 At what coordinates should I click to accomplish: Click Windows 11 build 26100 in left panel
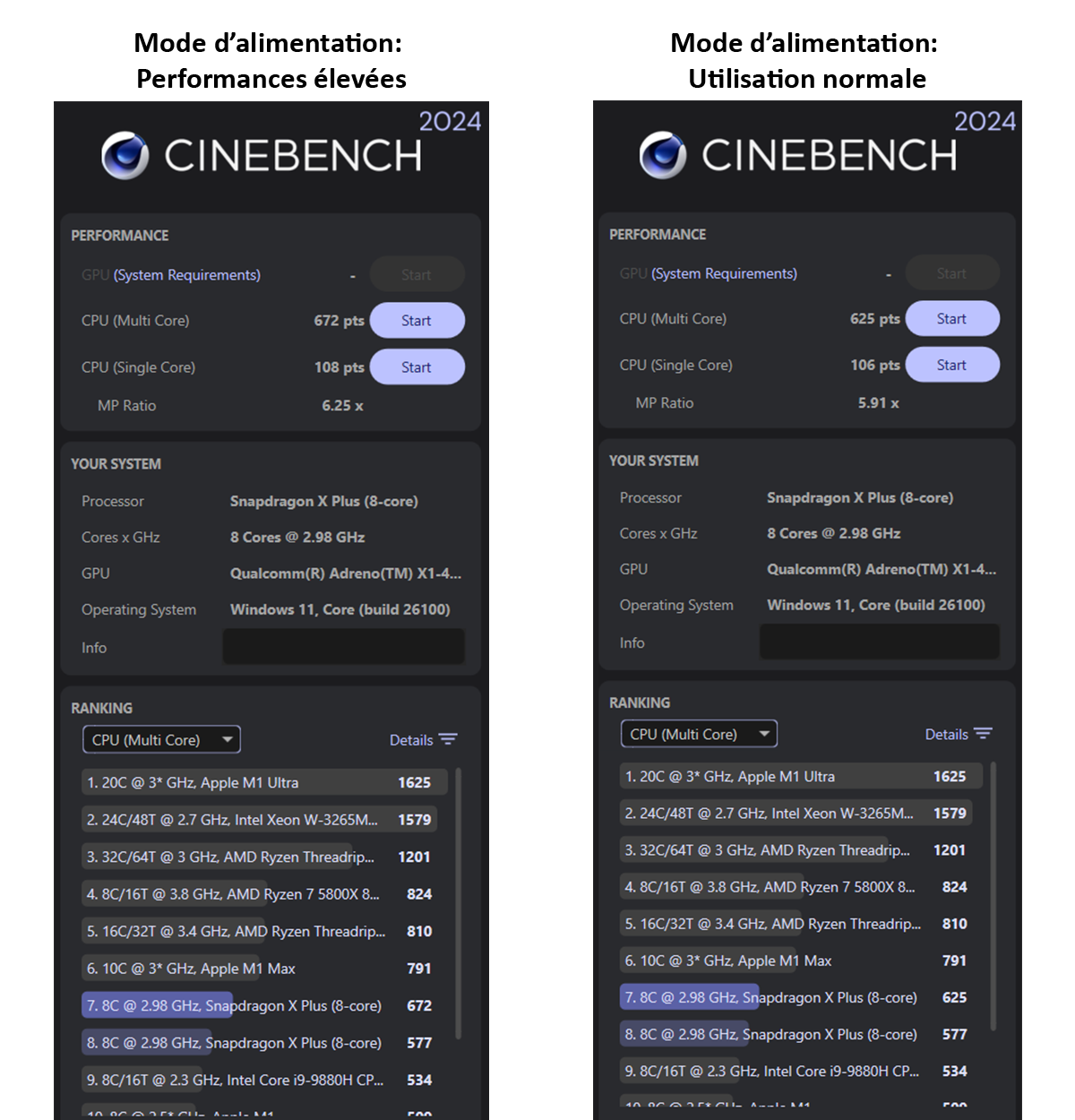(x=340, y=609)
